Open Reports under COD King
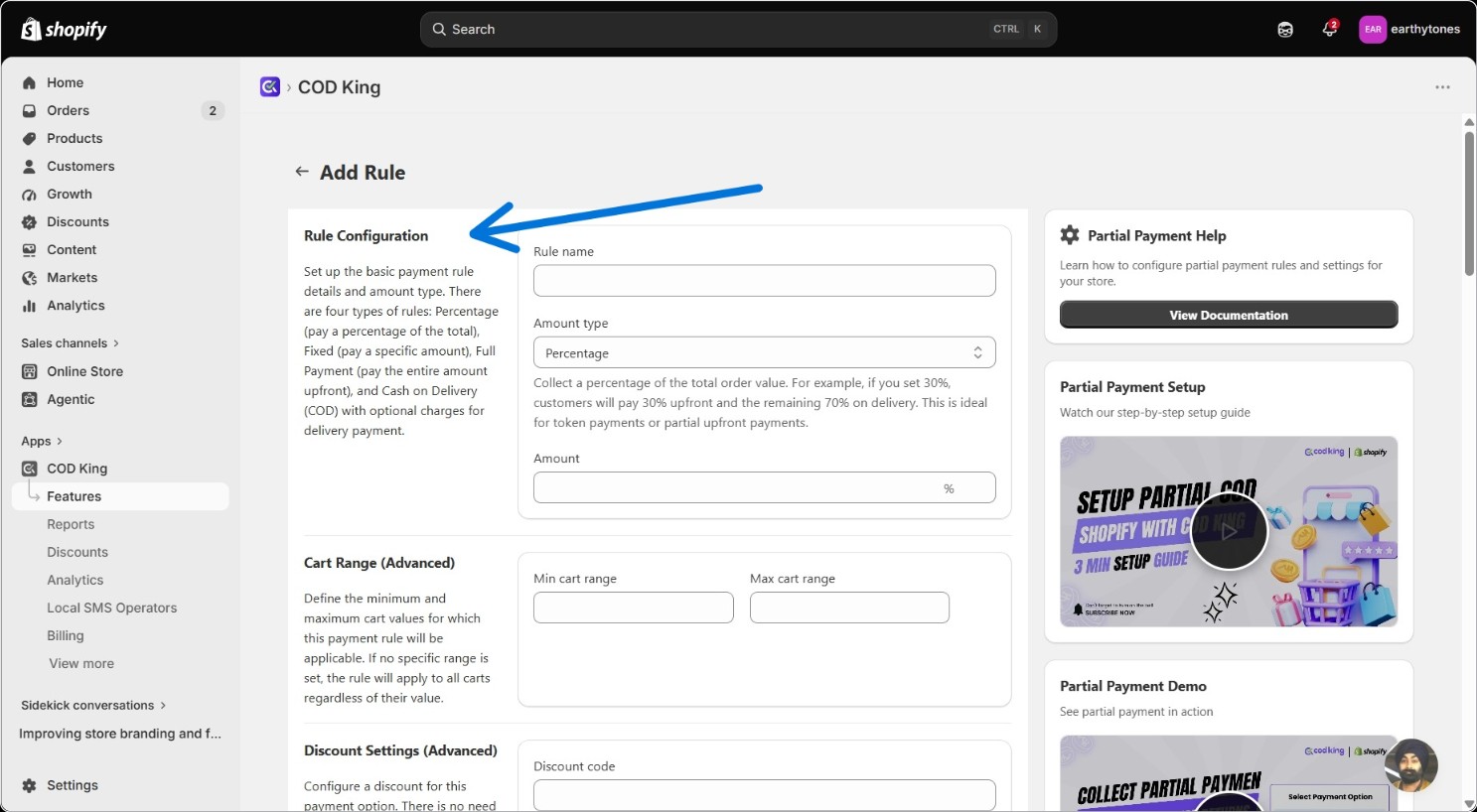 (x=71, y=524)
